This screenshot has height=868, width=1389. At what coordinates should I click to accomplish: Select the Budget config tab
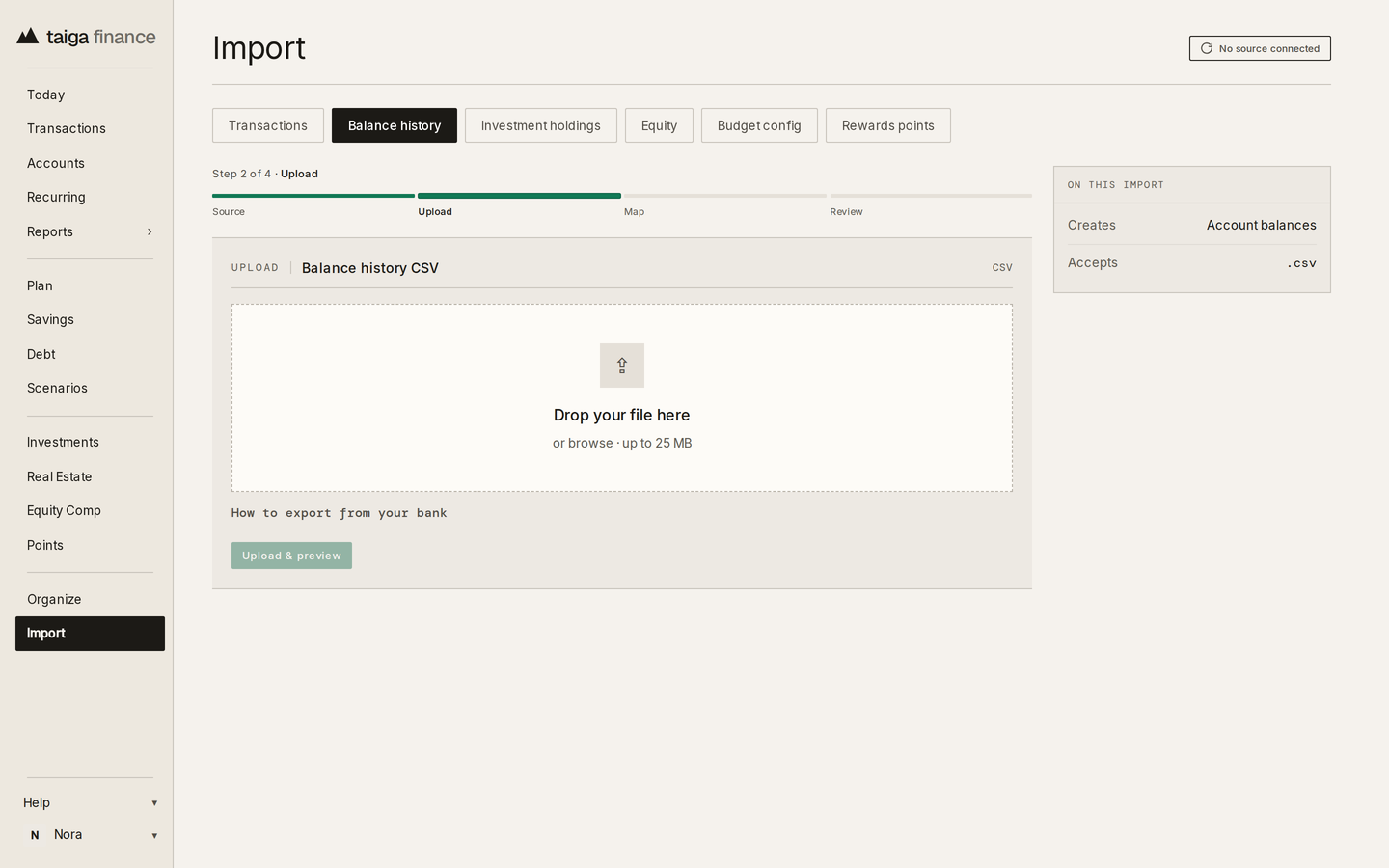[759, 125]
